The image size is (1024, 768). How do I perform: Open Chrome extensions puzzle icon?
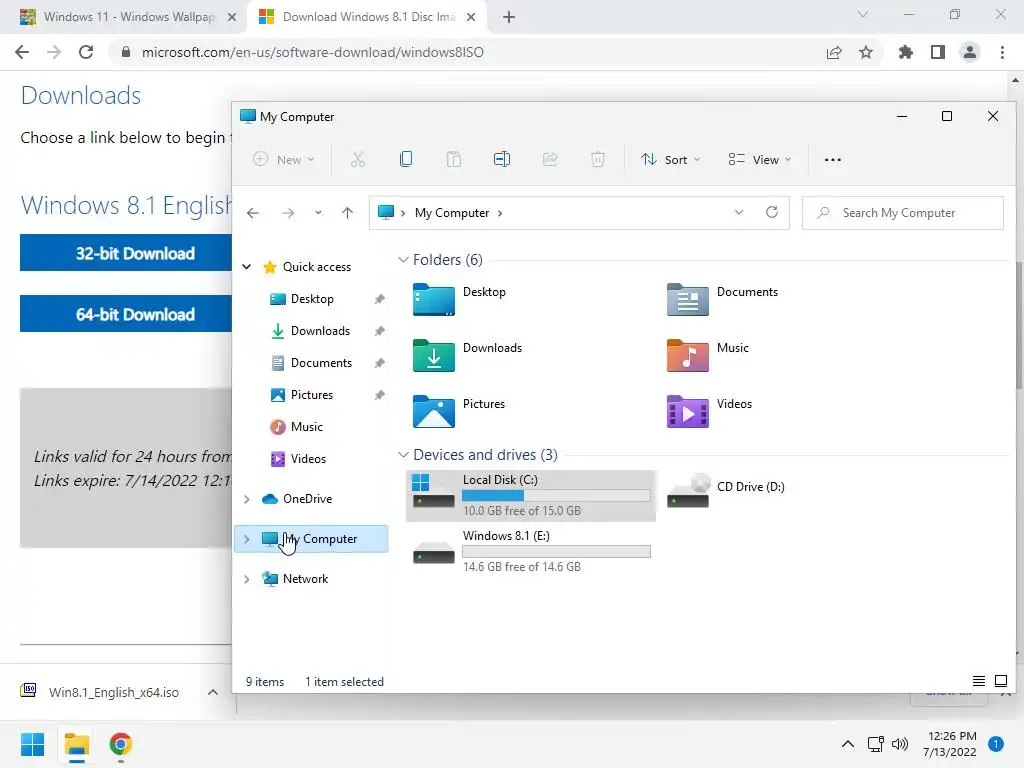(905, 52)
